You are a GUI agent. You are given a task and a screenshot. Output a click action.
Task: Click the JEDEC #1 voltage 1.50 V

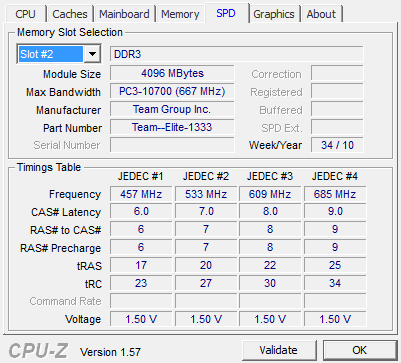point(141,319)
